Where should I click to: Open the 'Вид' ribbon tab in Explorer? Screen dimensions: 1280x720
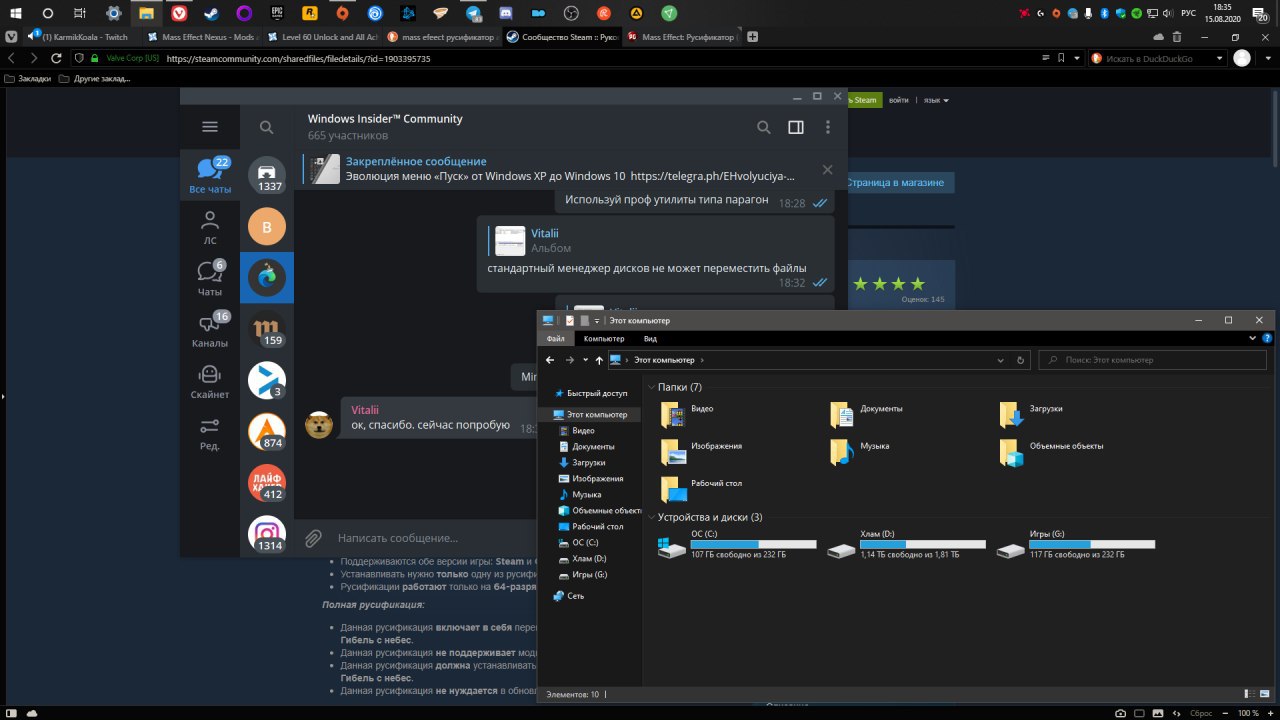coord(650,339)
